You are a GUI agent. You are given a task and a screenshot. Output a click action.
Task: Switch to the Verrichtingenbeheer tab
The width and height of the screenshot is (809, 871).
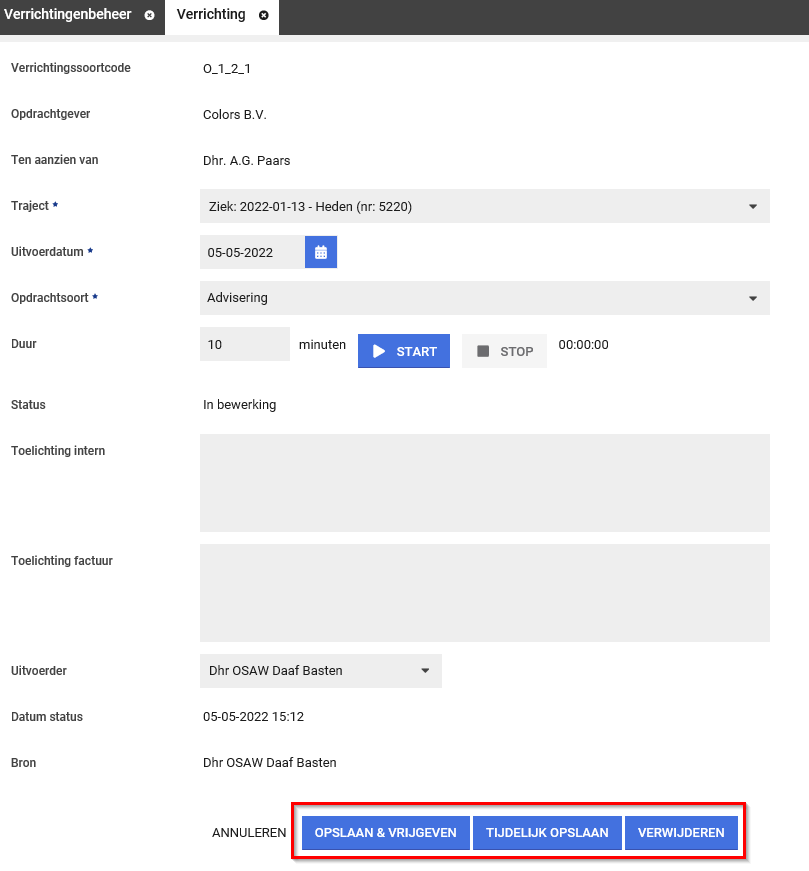pyautogui.click(x=68, y=15)
